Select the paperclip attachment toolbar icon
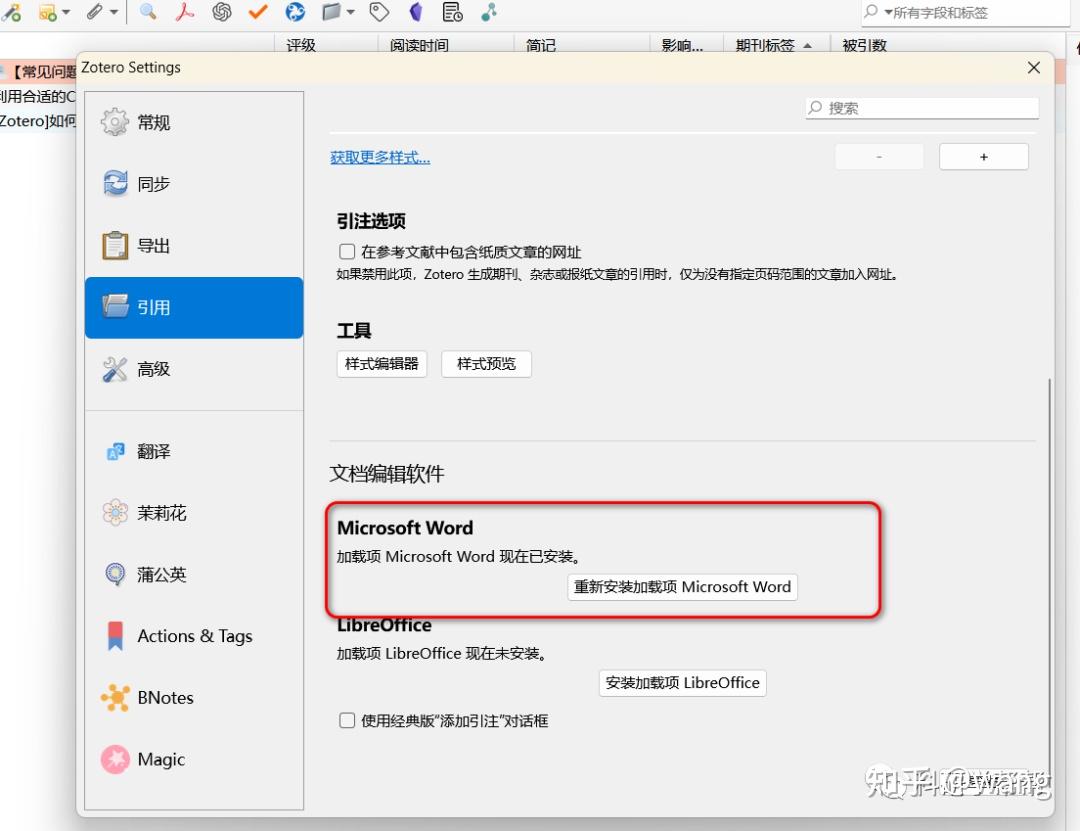The image size is (1080, 831). (97, 13)
